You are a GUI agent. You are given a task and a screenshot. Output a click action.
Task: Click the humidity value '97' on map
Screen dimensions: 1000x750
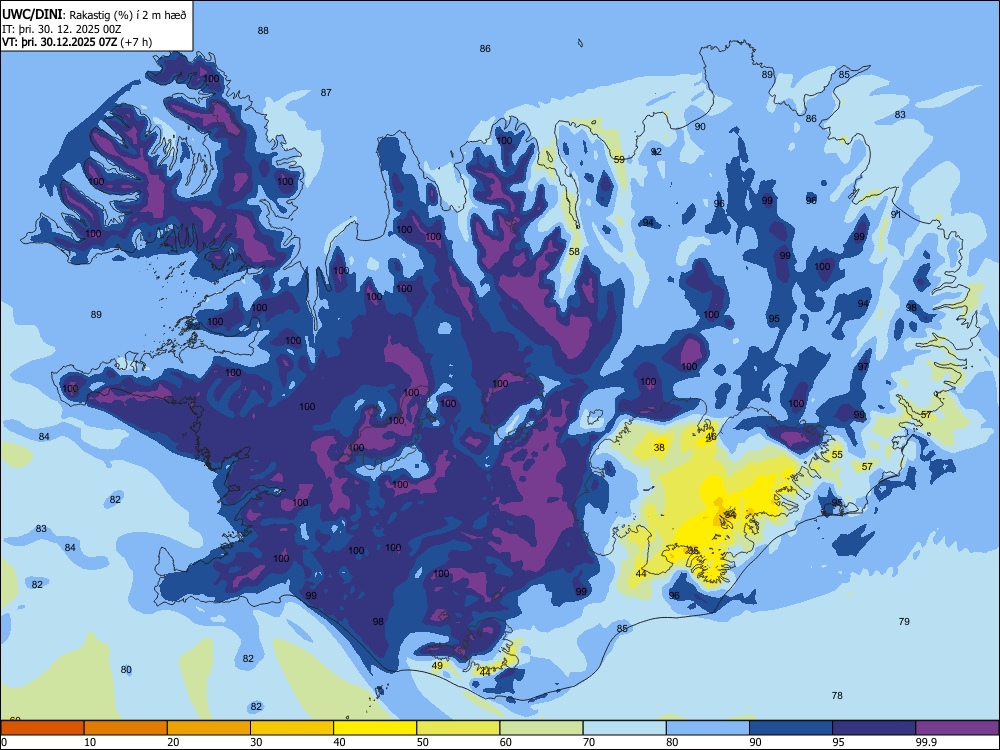point(863,367)
